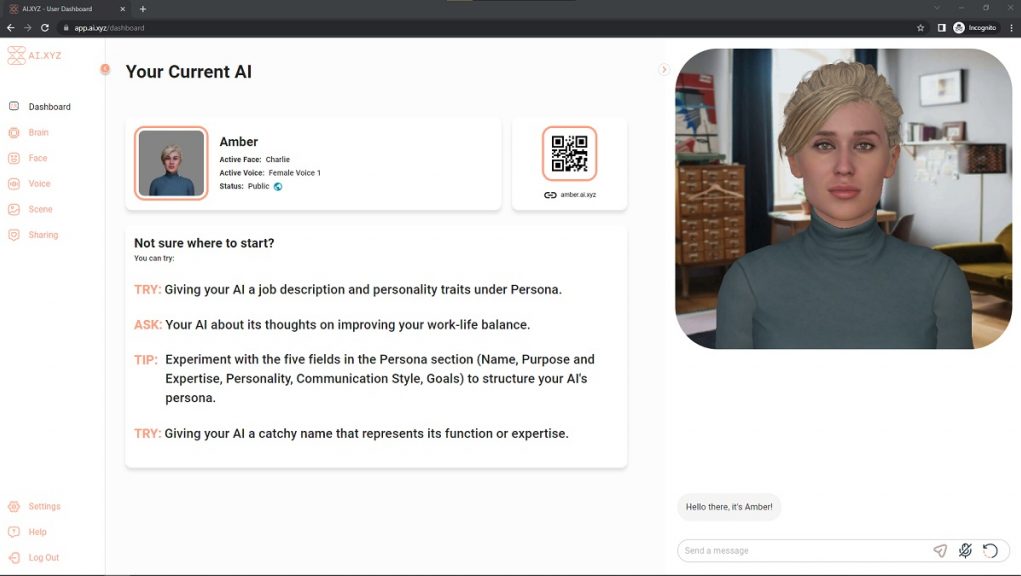Click the QR code image
This screenshot has width=1021, height=576.
pos(569,153)
